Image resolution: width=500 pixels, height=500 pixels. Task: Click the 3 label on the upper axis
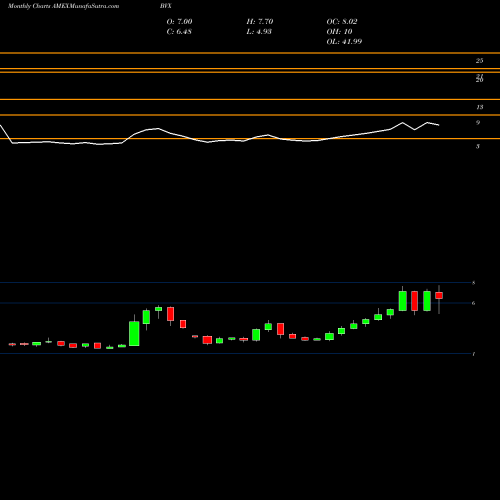pyautogui.click(x=478, y=146)
